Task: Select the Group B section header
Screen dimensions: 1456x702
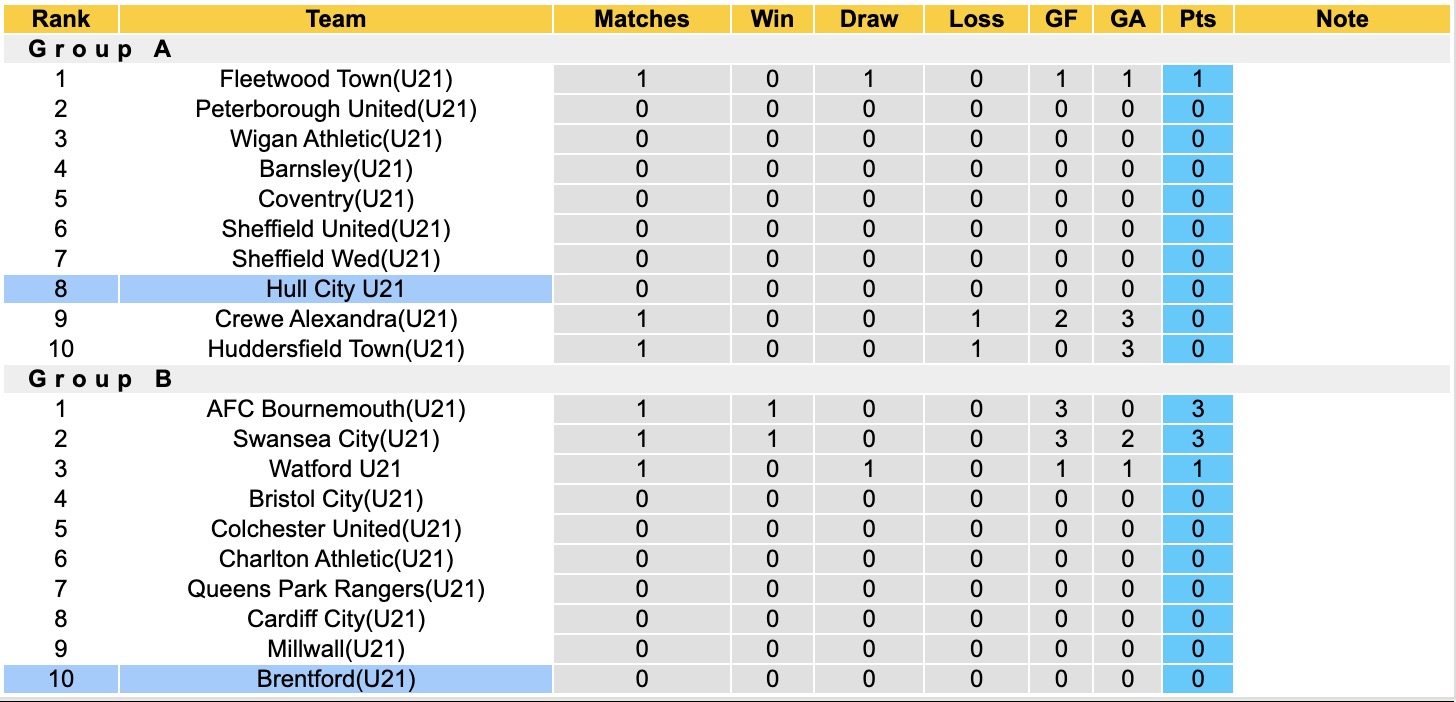Action: point(100,379)
